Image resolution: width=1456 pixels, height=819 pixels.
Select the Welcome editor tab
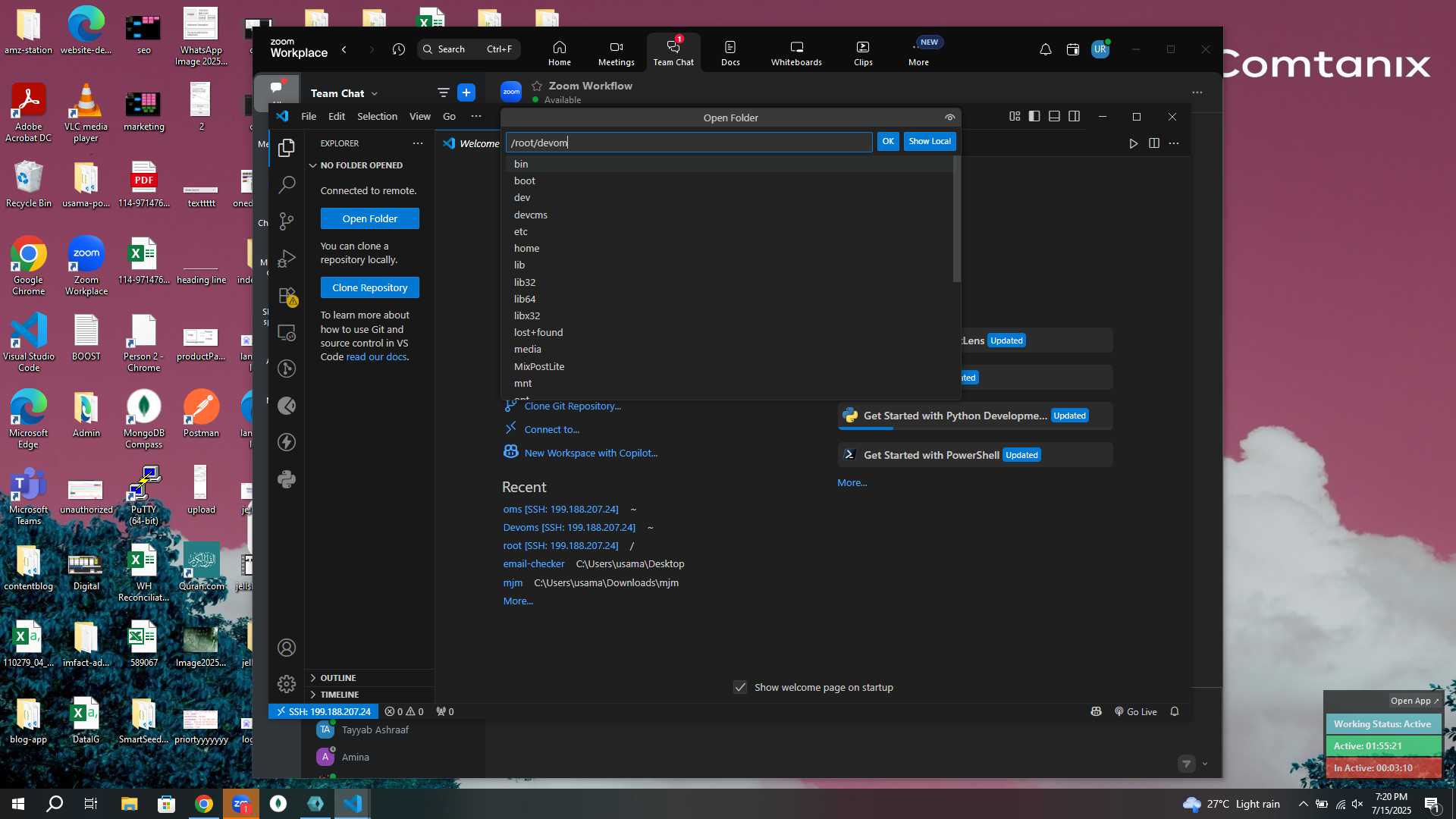470,143
